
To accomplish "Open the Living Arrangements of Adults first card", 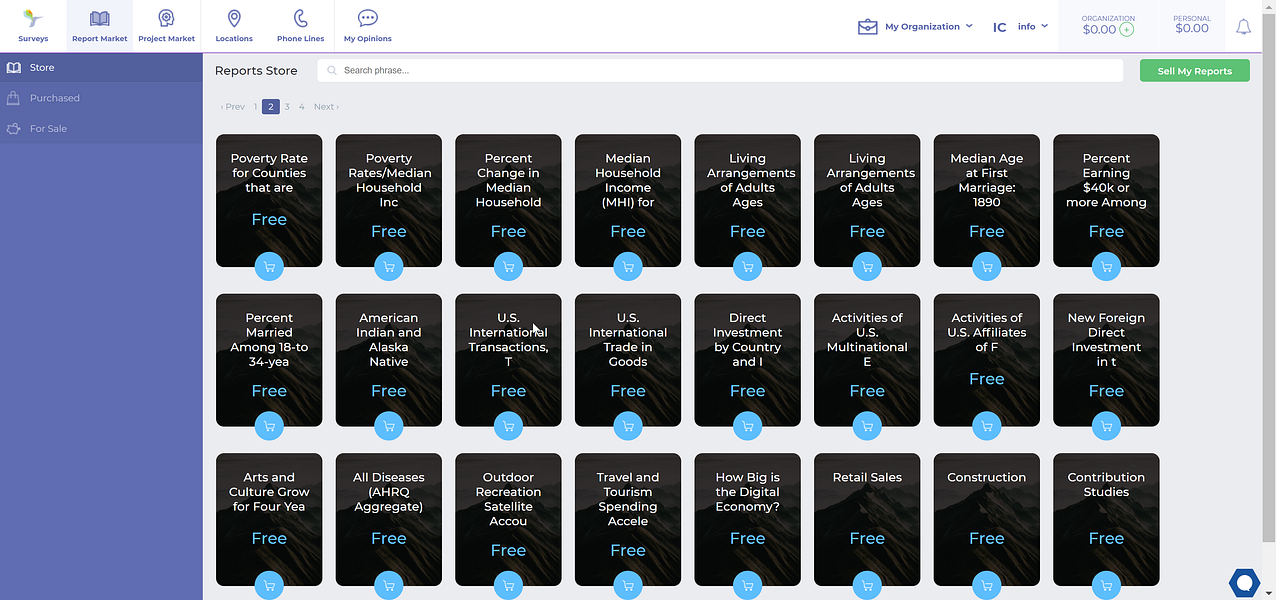I will coord(747,201).
